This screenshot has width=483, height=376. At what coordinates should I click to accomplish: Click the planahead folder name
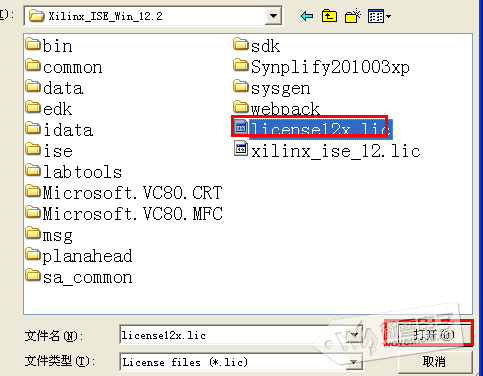tap(87, 256)
